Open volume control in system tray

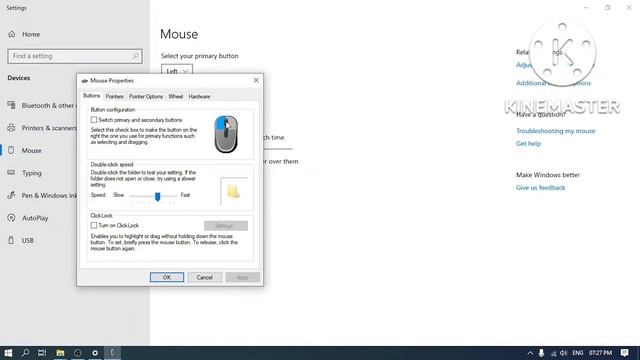coord(564,353)
